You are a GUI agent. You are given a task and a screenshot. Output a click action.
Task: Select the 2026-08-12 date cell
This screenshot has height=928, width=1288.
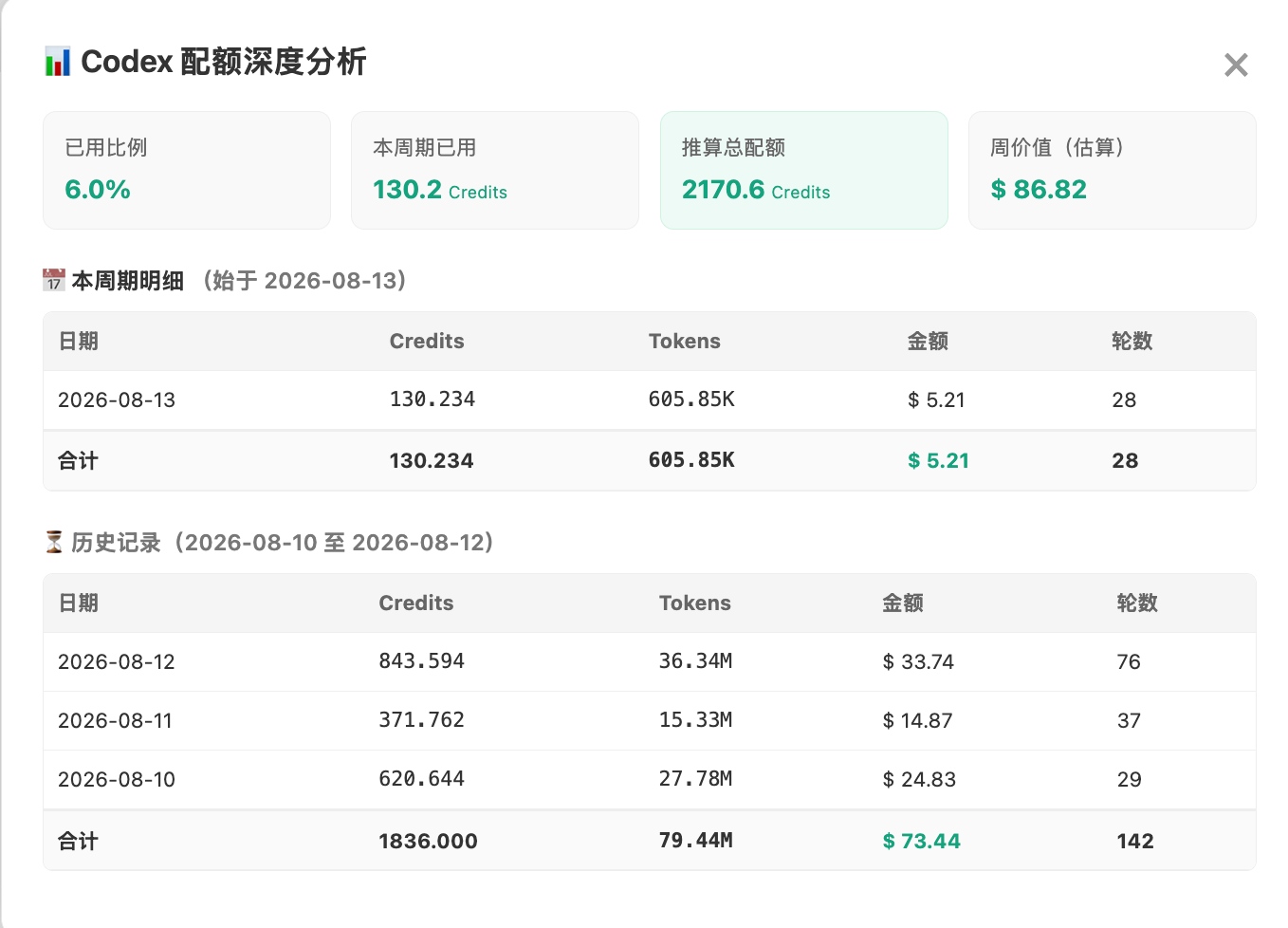coord(117,662)
